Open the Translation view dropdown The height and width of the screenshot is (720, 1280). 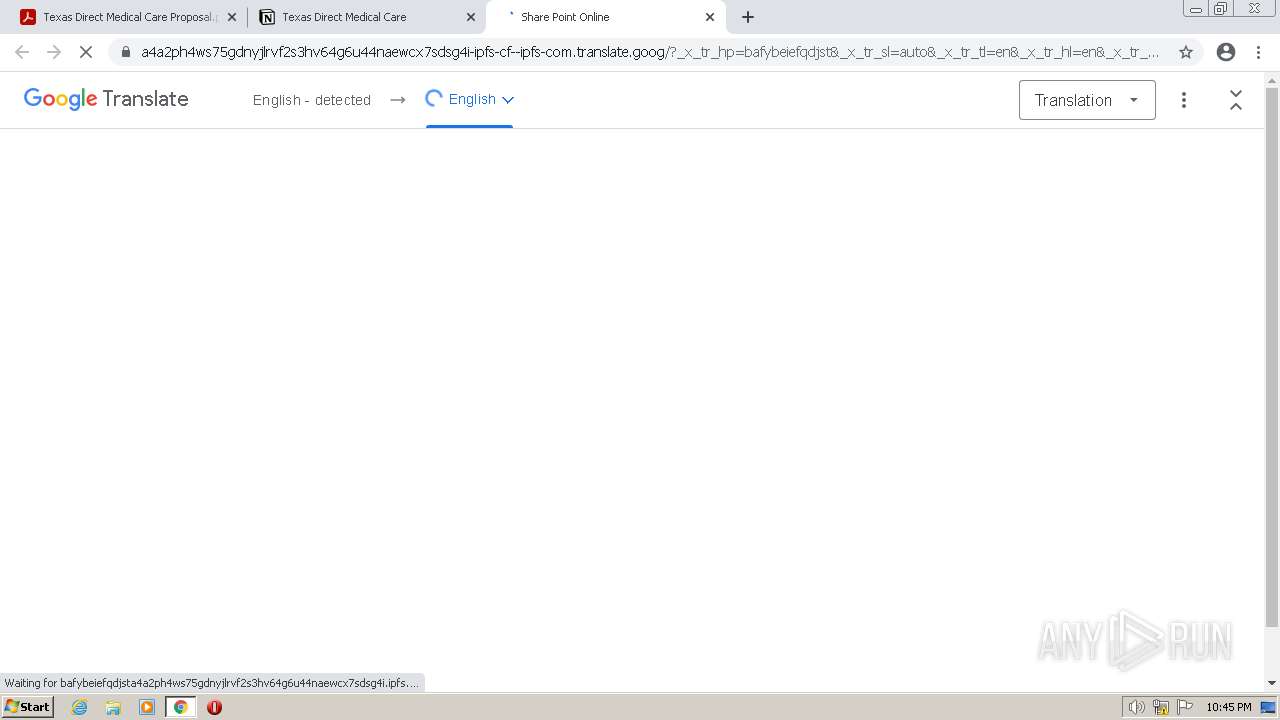[1087, 100]
